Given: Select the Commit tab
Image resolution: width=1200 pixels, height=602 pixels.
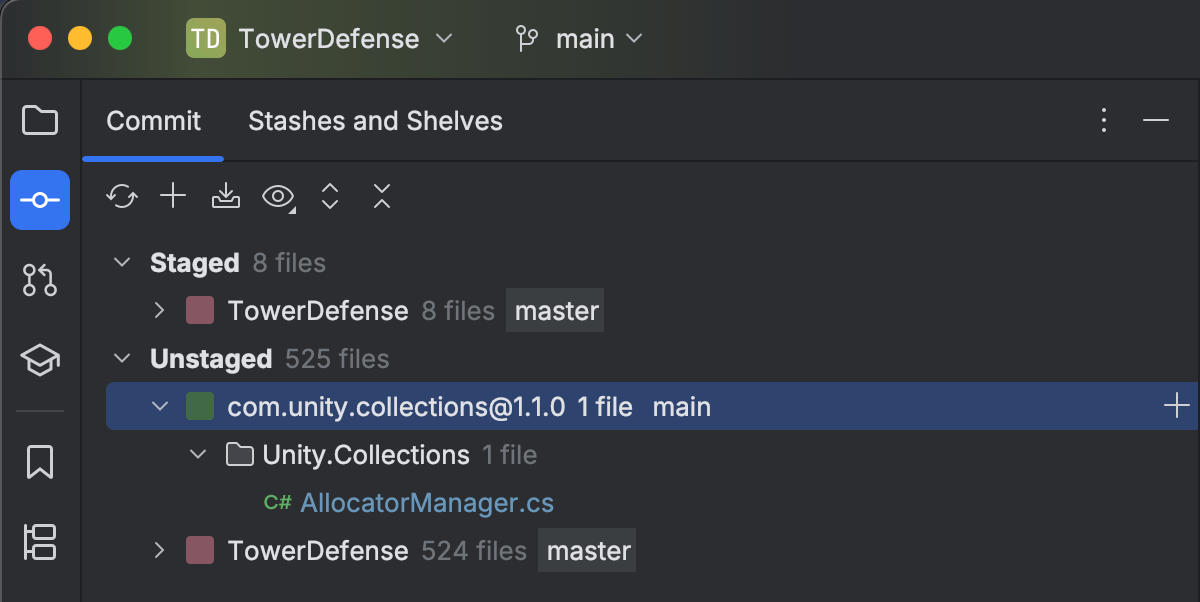Looking at the screenshot, I should coord(153,121).
